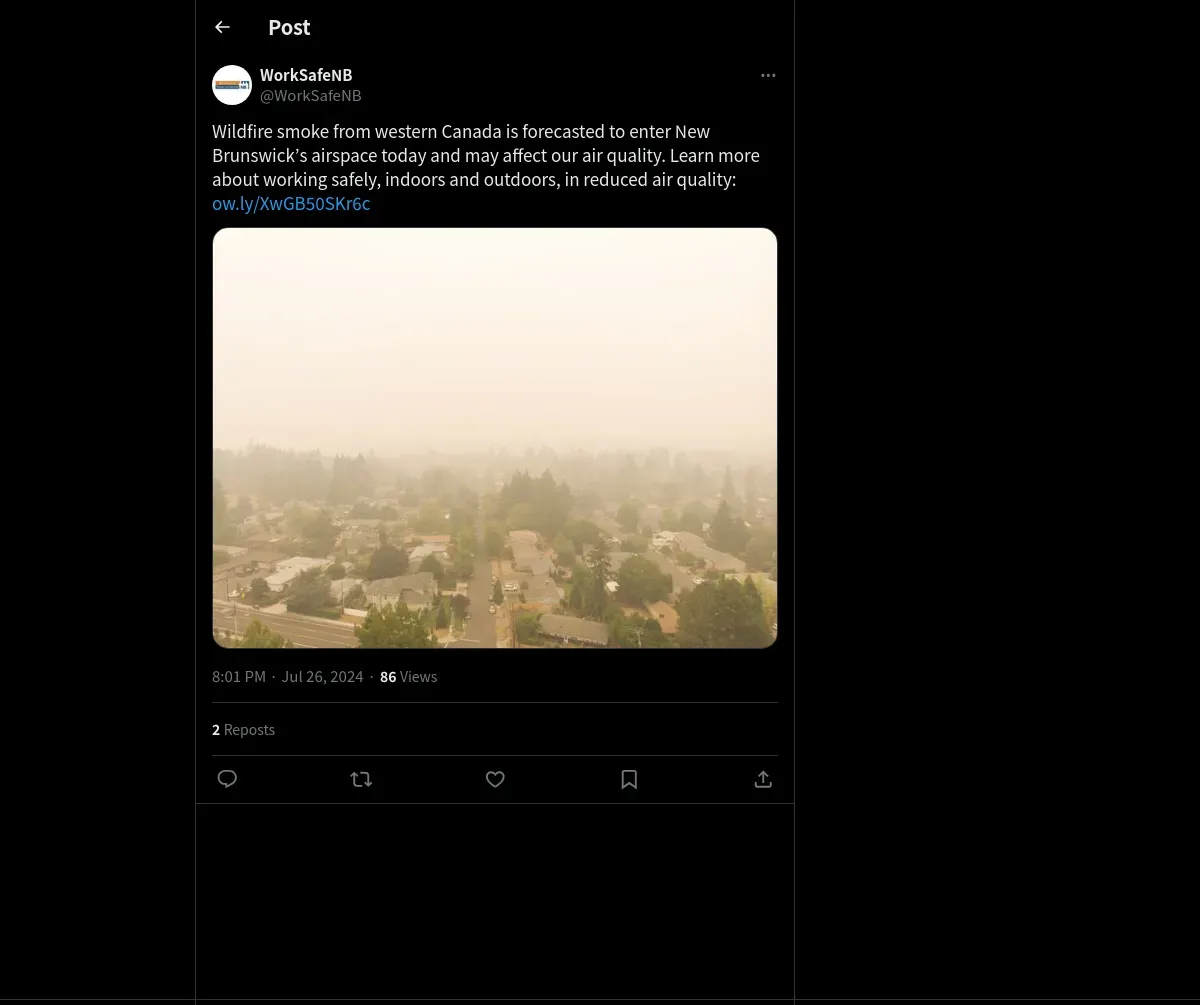This screenshot has height=1005, width=1200.
Task: Click the empty area below the post actions
Action: coord(495,900)
